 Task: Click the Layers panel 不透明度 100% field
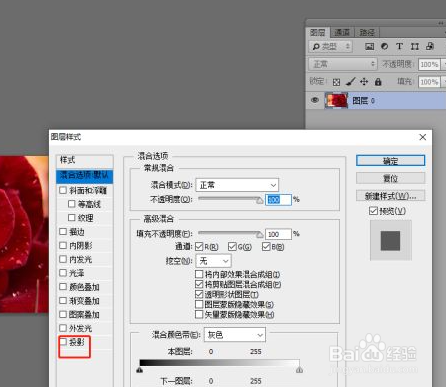coord(429,64)
